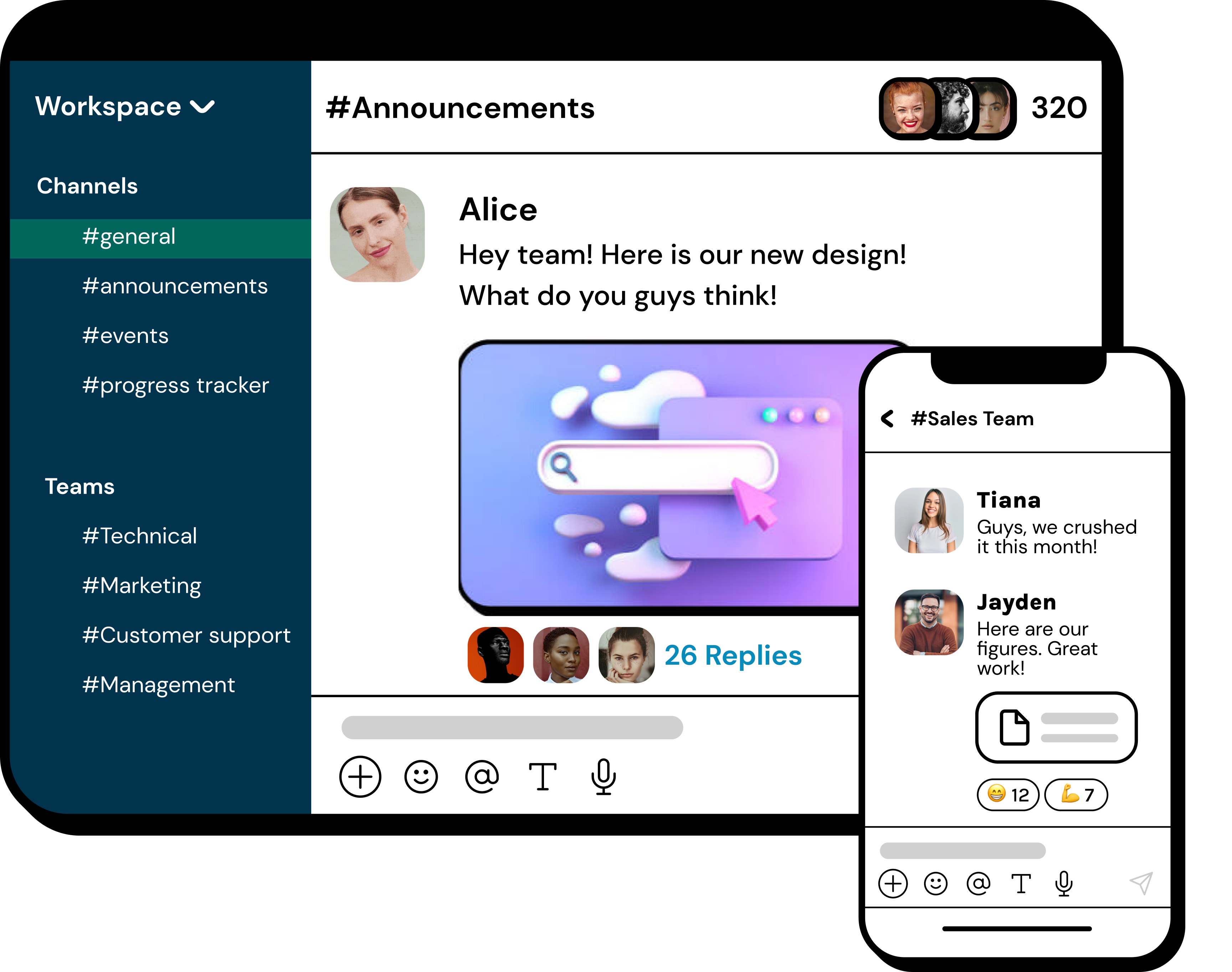Tap the phone composer microphone icon

click(1063, 884)
